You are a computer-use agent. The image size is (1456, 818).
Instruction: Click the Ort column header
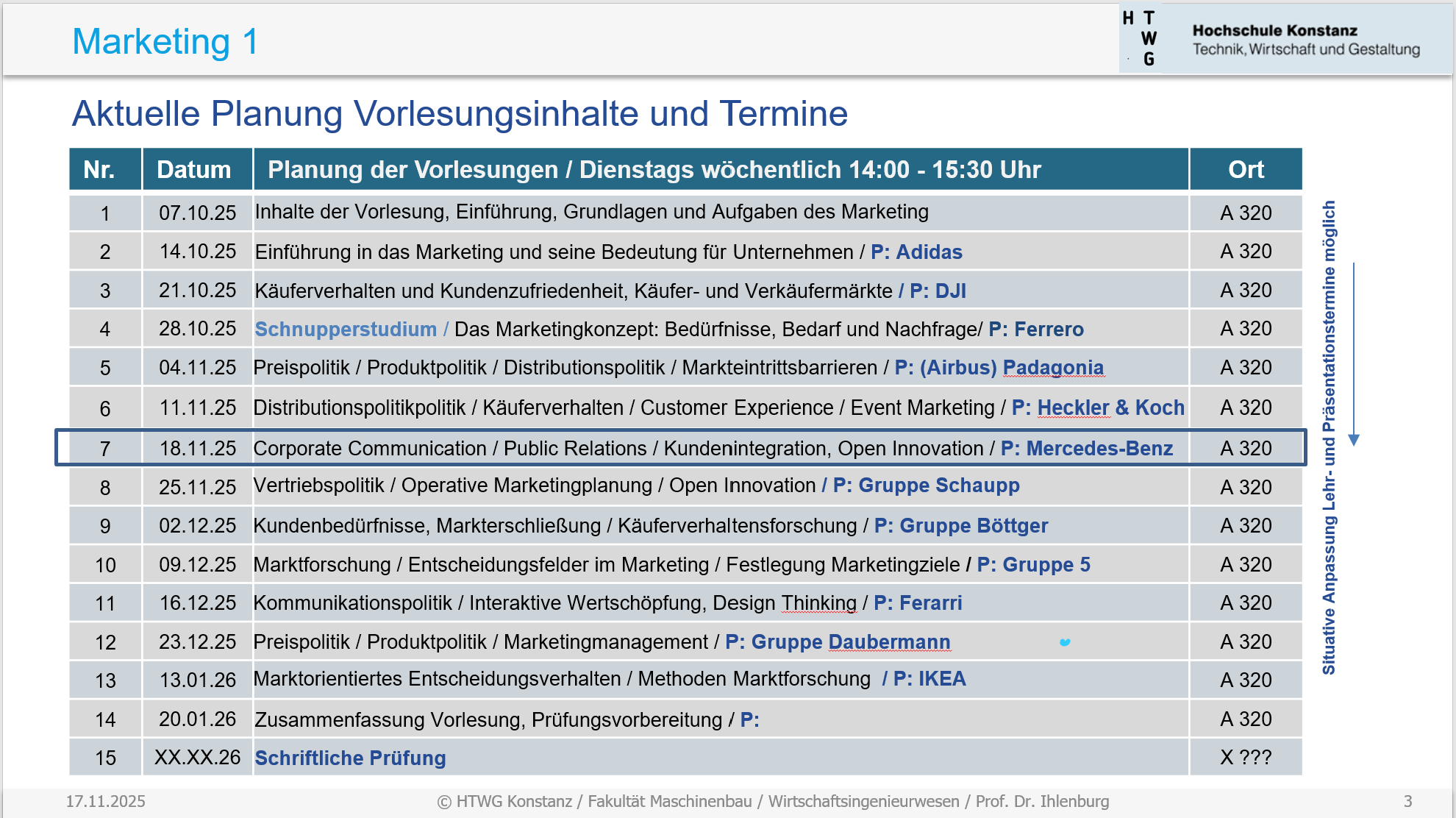point(1246,170)
